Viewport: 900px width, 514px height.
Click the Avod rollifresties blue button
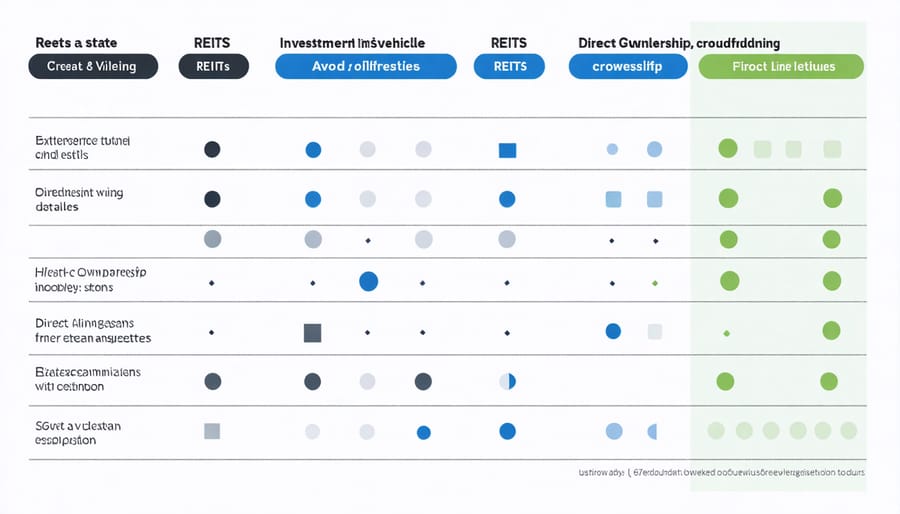pos(365,67)
